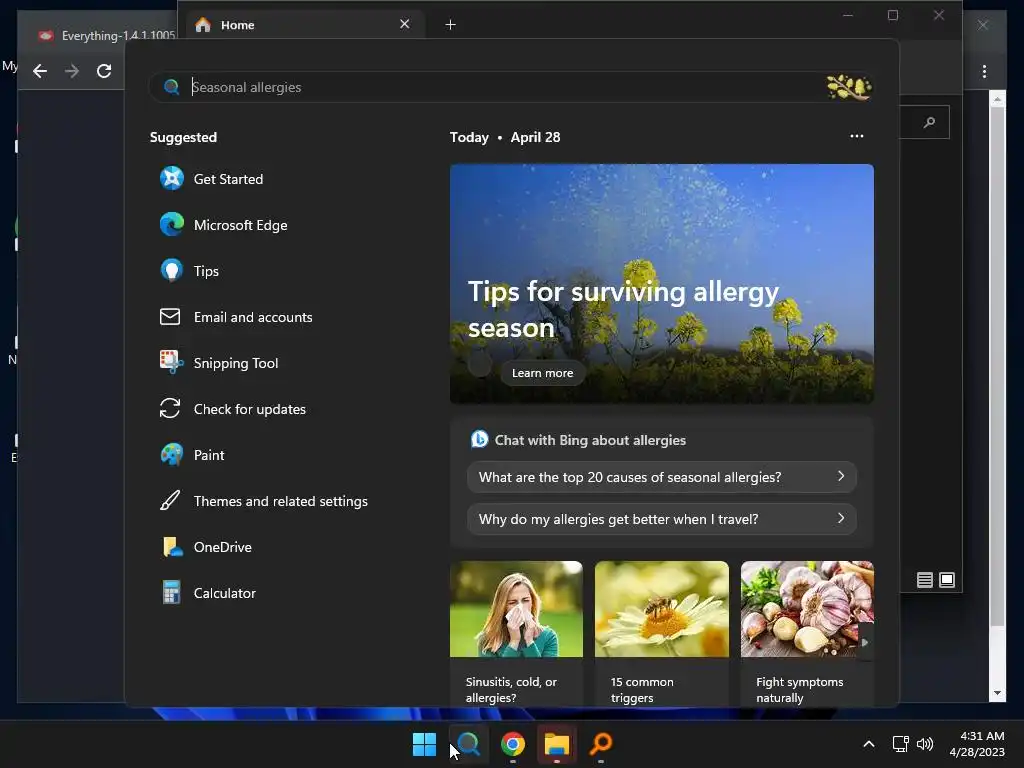Image resolution: width=1024 pixels, height=768 pixels.
Task: Ask top 20 causes of seasonal allergies
Action: [662, 477]
